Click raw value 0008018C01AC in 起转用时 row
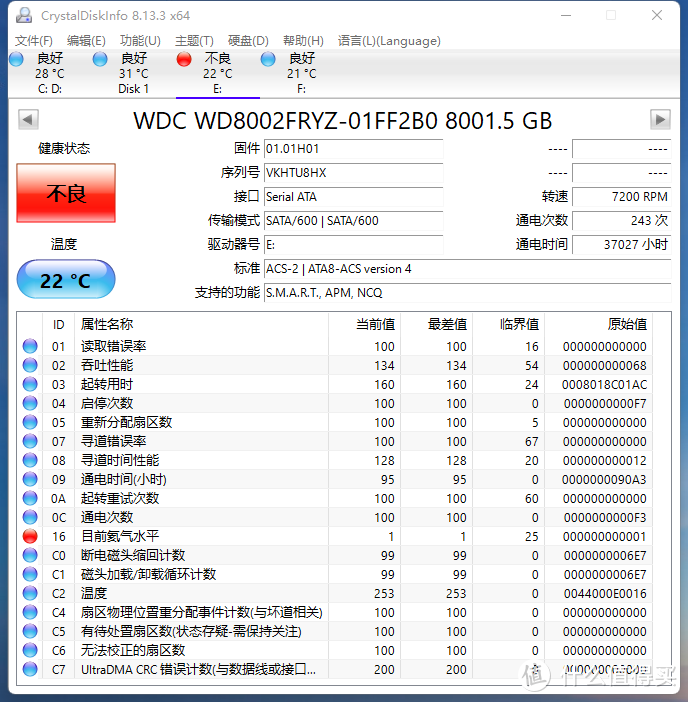This screenshot has width=688, height=702. (604, 384)
